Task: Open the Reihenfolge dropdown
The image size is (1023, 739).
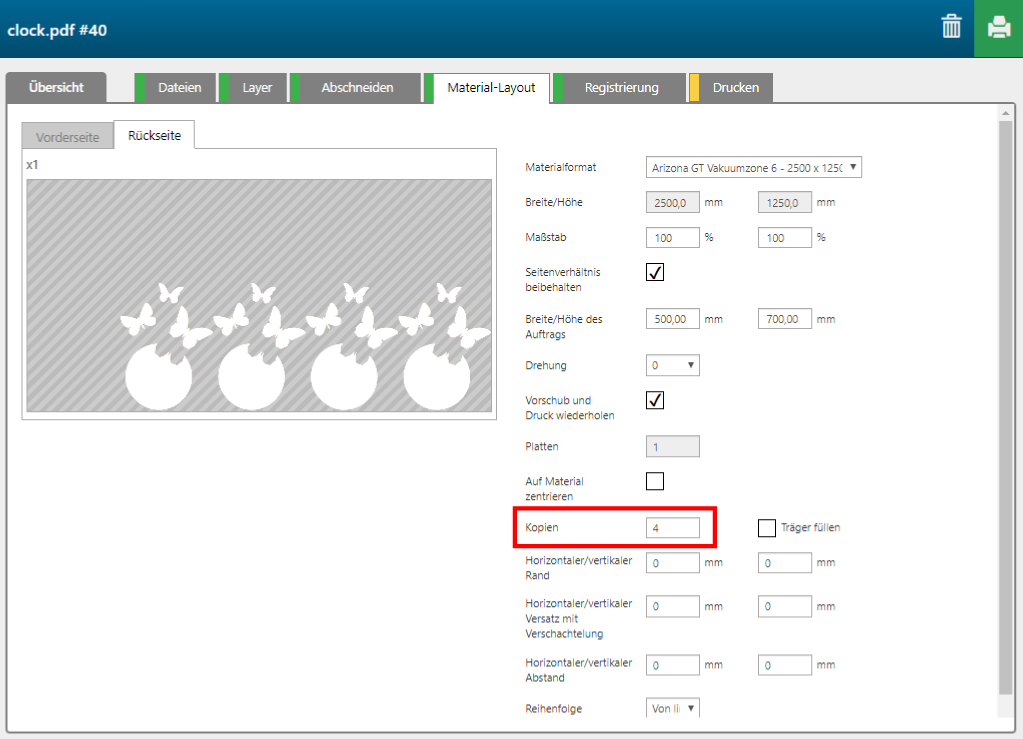Action: (673, 708)
